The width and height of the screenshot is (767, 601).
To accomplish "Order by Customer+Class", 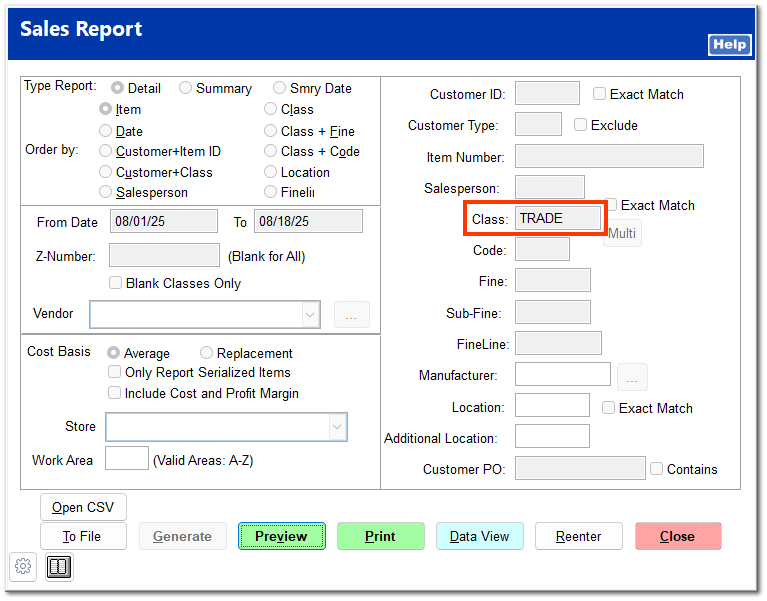I will click(105, 172).
